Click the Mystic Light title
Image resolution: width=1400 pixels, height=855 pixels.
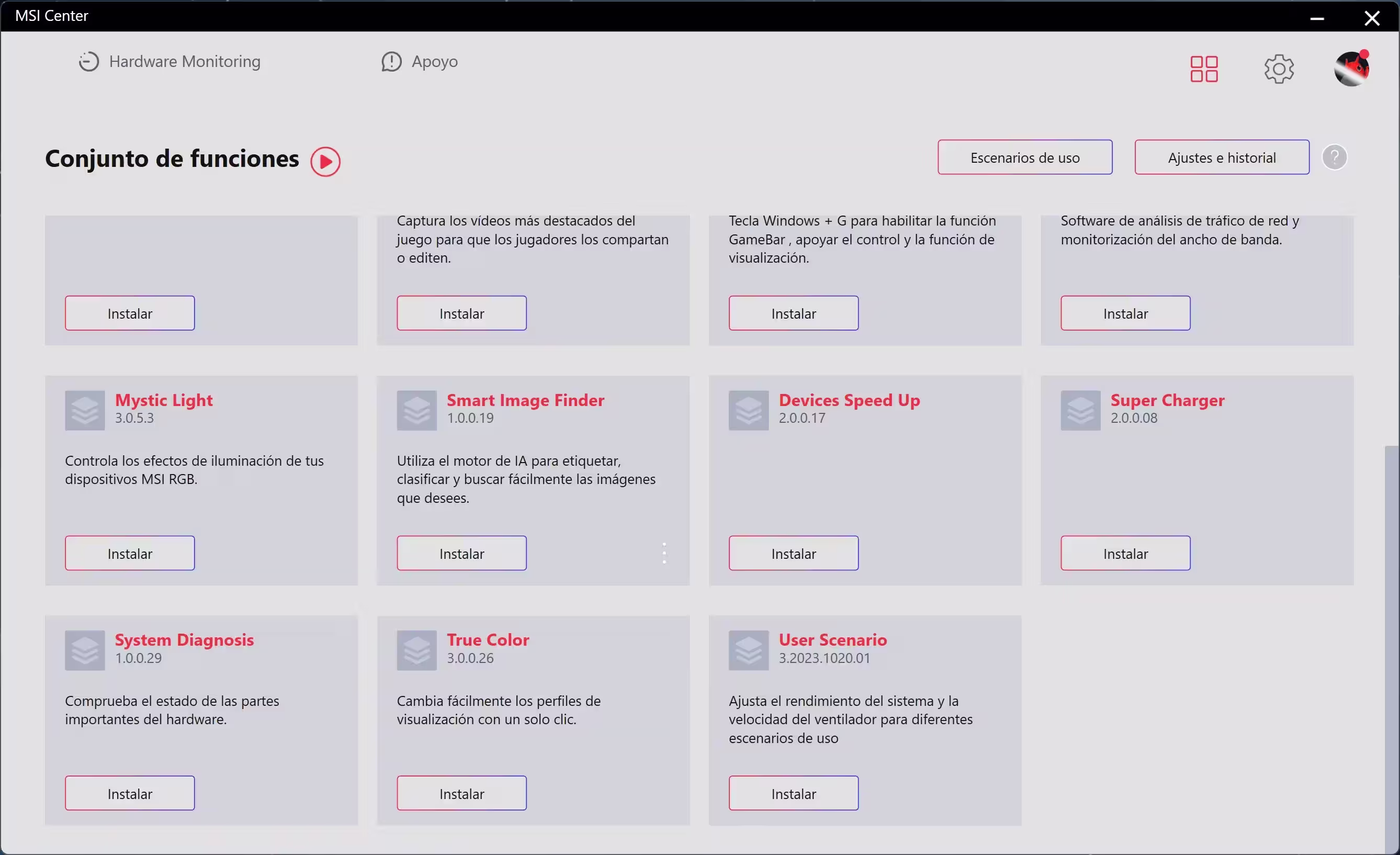click(164, 400)
